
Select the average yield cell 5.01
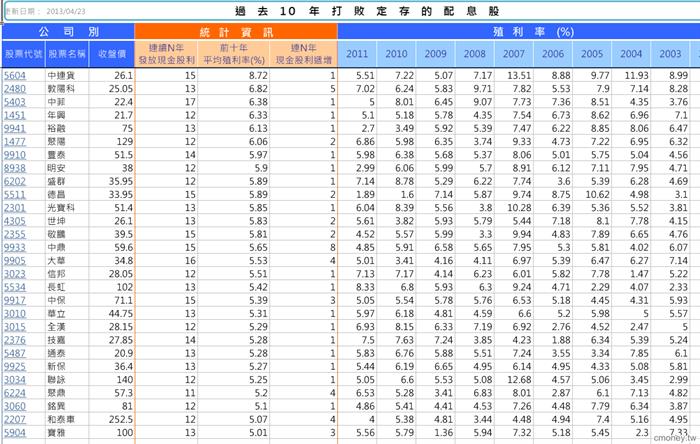pos(234,433)
